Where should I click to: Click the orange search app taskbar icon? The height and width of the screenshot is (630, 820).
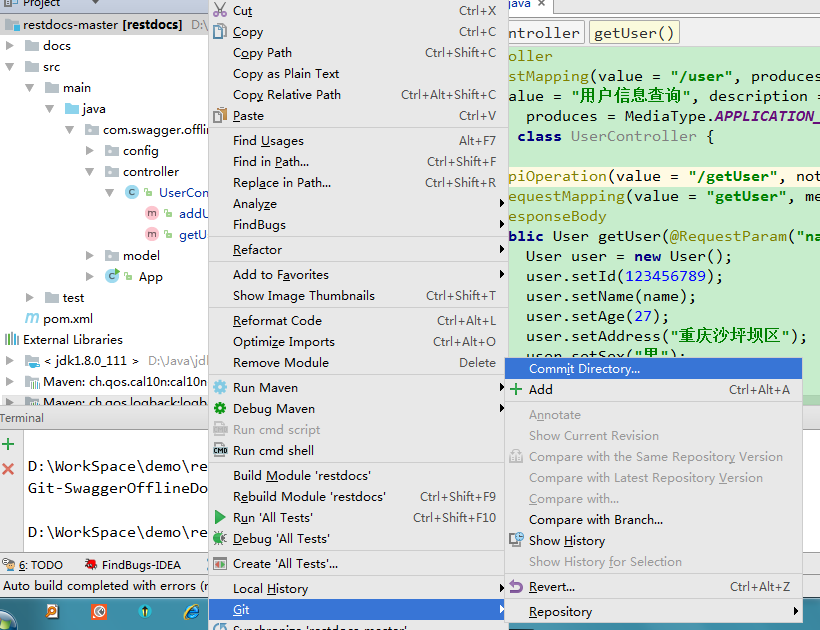[52, 611]
